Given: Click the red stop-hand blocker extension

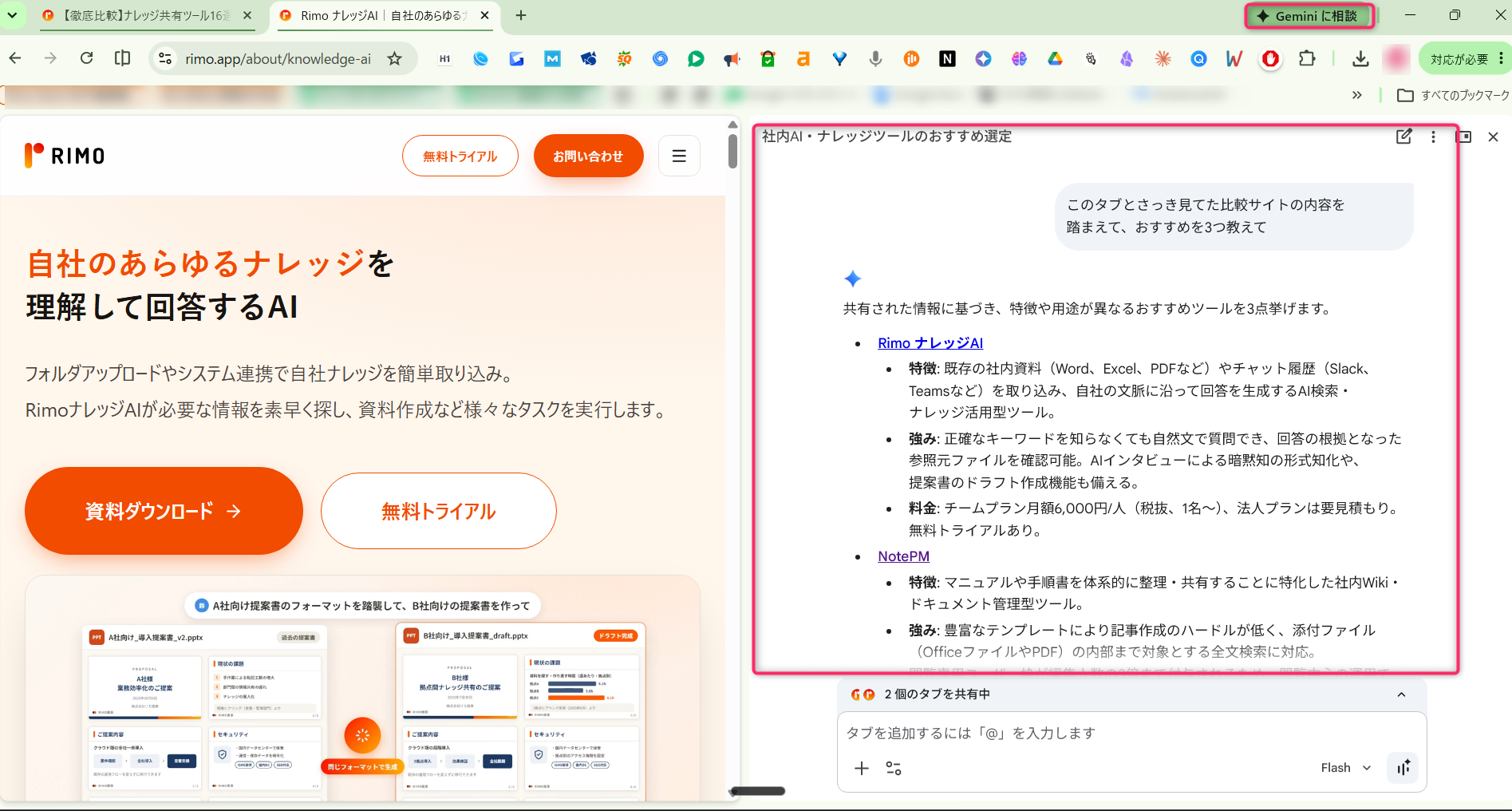Looking at the screenshot, I should pyautogui.click(x=1270, y=58).
